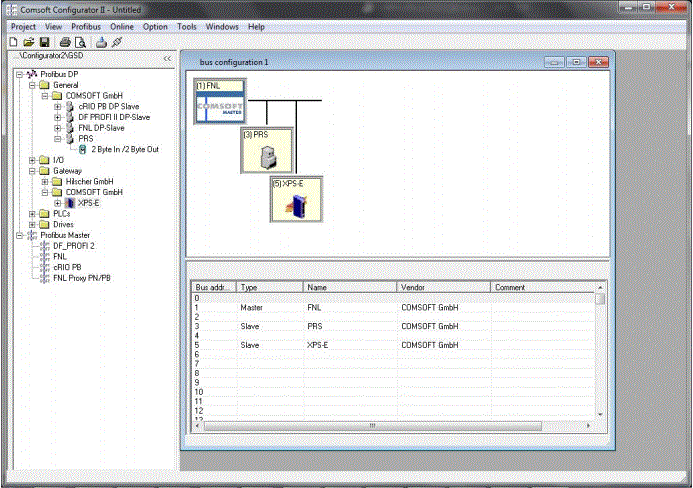Open the View menu

(x=53, y=27)
